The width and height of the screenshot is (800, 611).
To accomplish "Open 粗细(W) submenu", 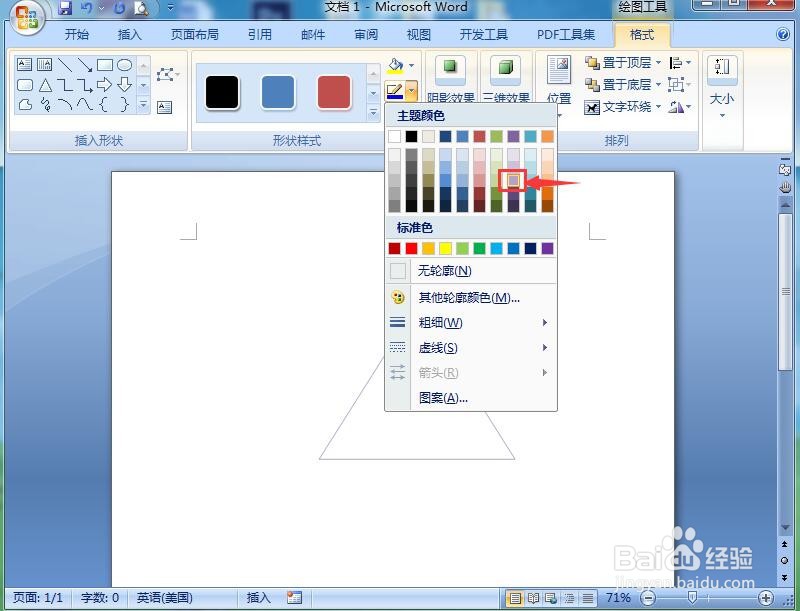I will (x=471, y=322).
